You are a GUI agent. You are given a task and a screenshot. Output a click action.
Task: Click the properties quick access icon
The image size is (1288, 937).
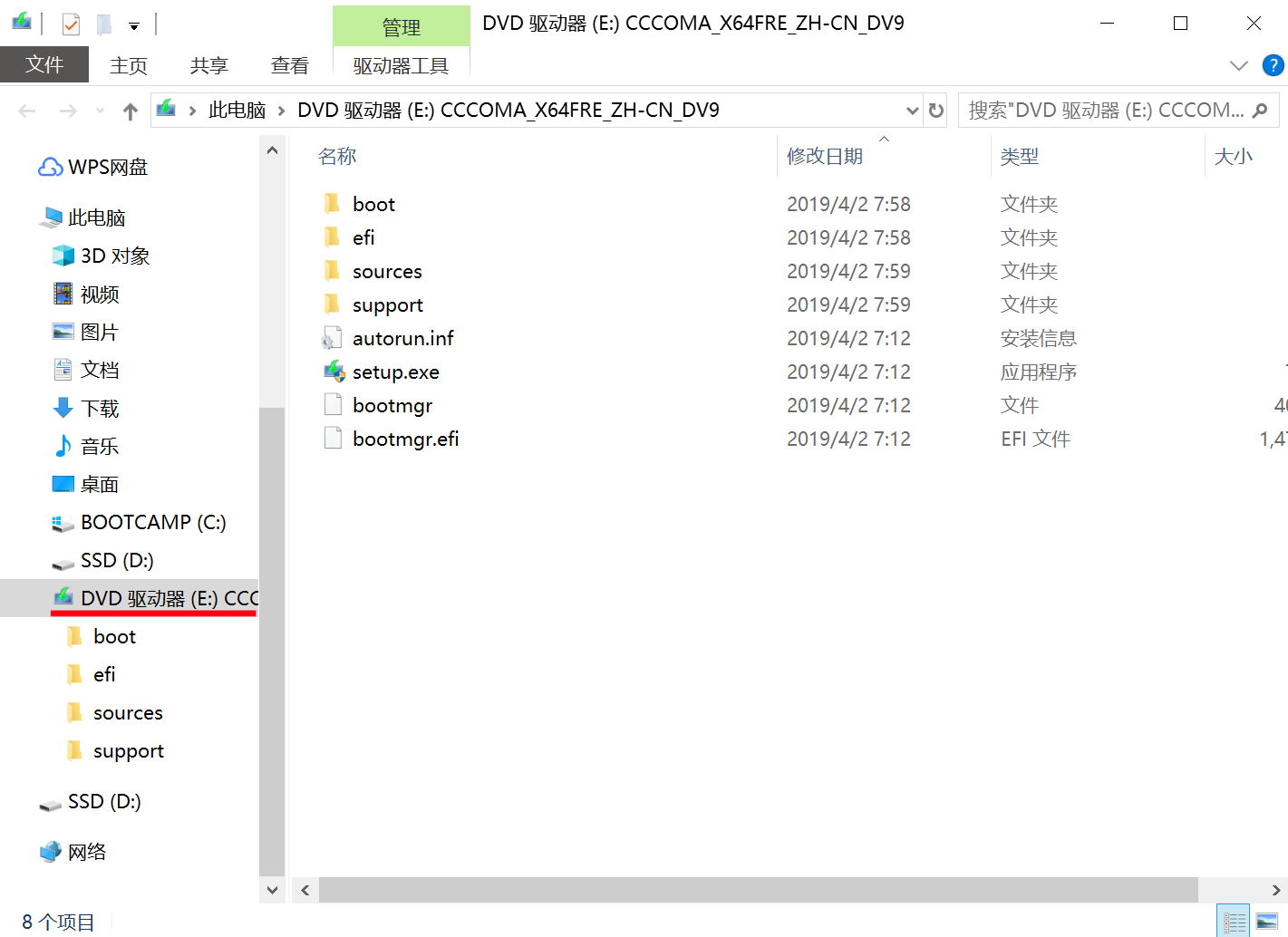click(71, 24)
